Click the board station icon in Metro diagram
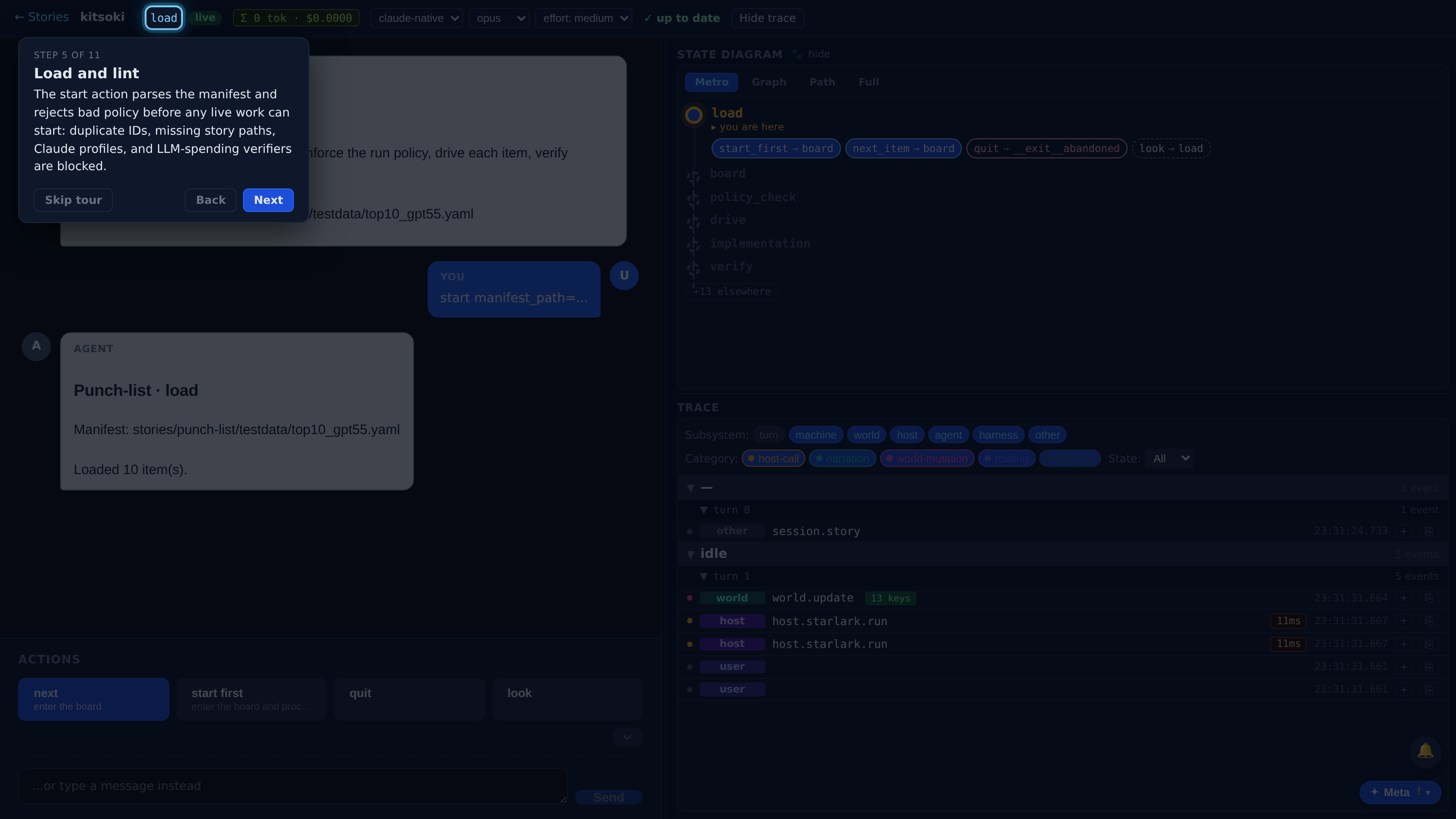This screenshot has height=819, width=1456. [x=693, y=177]
